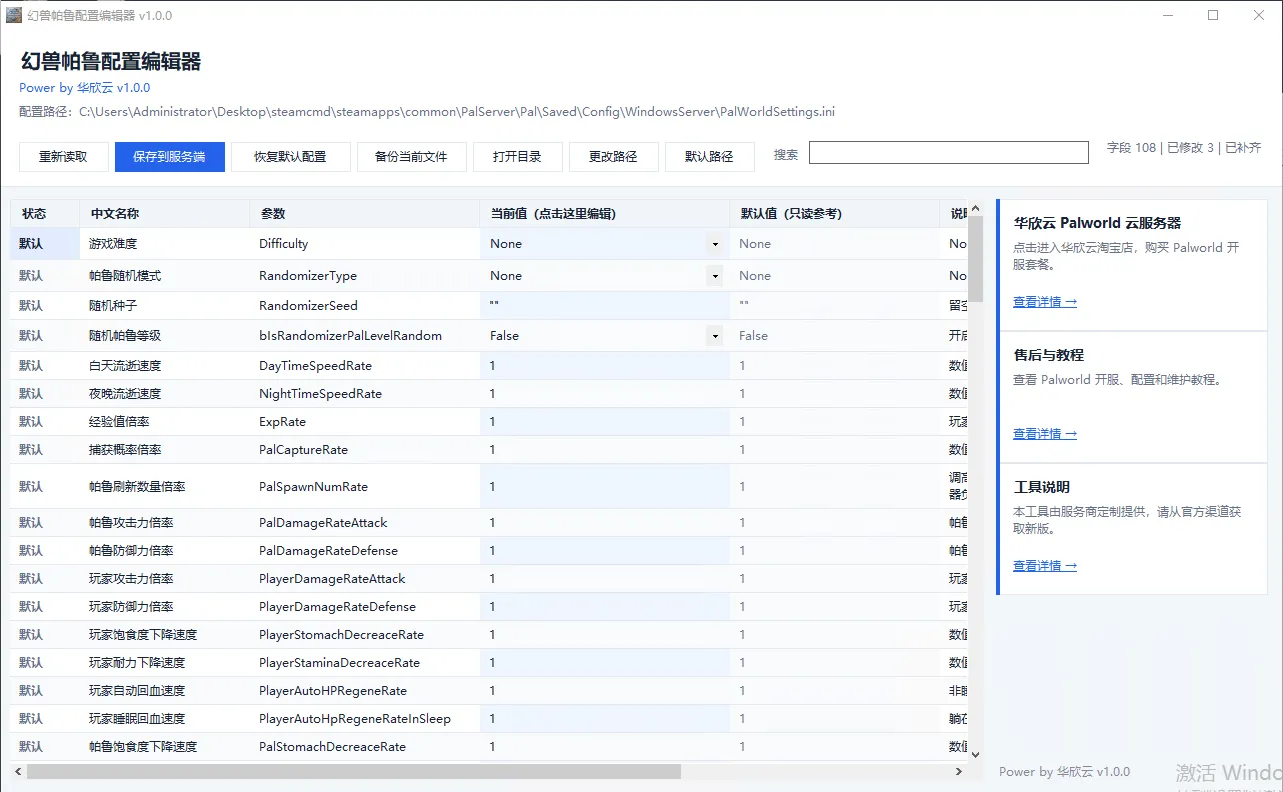Edit the PalSpawnNumRate current value
The height and width of the screenshot is (792, 1283).
click(605, 487)
